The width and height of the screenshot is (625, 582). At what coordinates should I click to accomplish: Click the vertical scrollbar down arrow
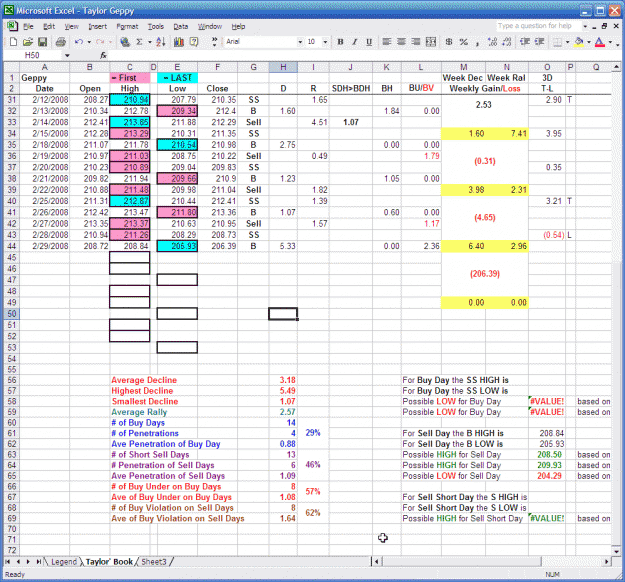coord(616,552)
